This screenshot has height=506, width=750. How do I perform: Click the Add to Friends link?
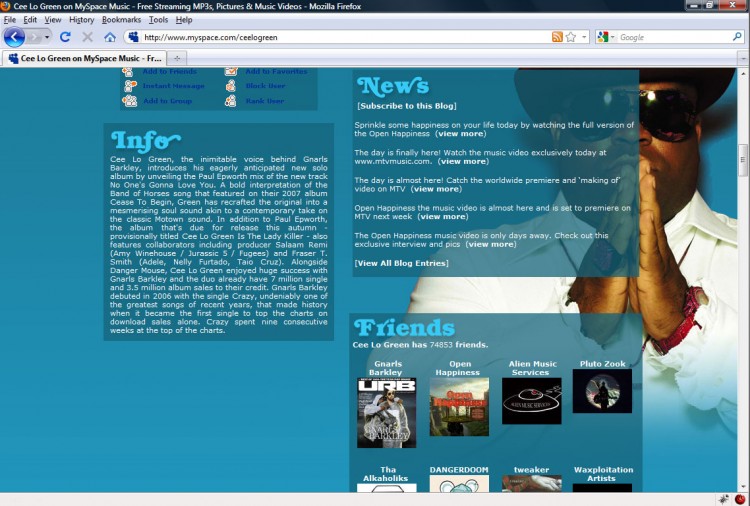170,71
